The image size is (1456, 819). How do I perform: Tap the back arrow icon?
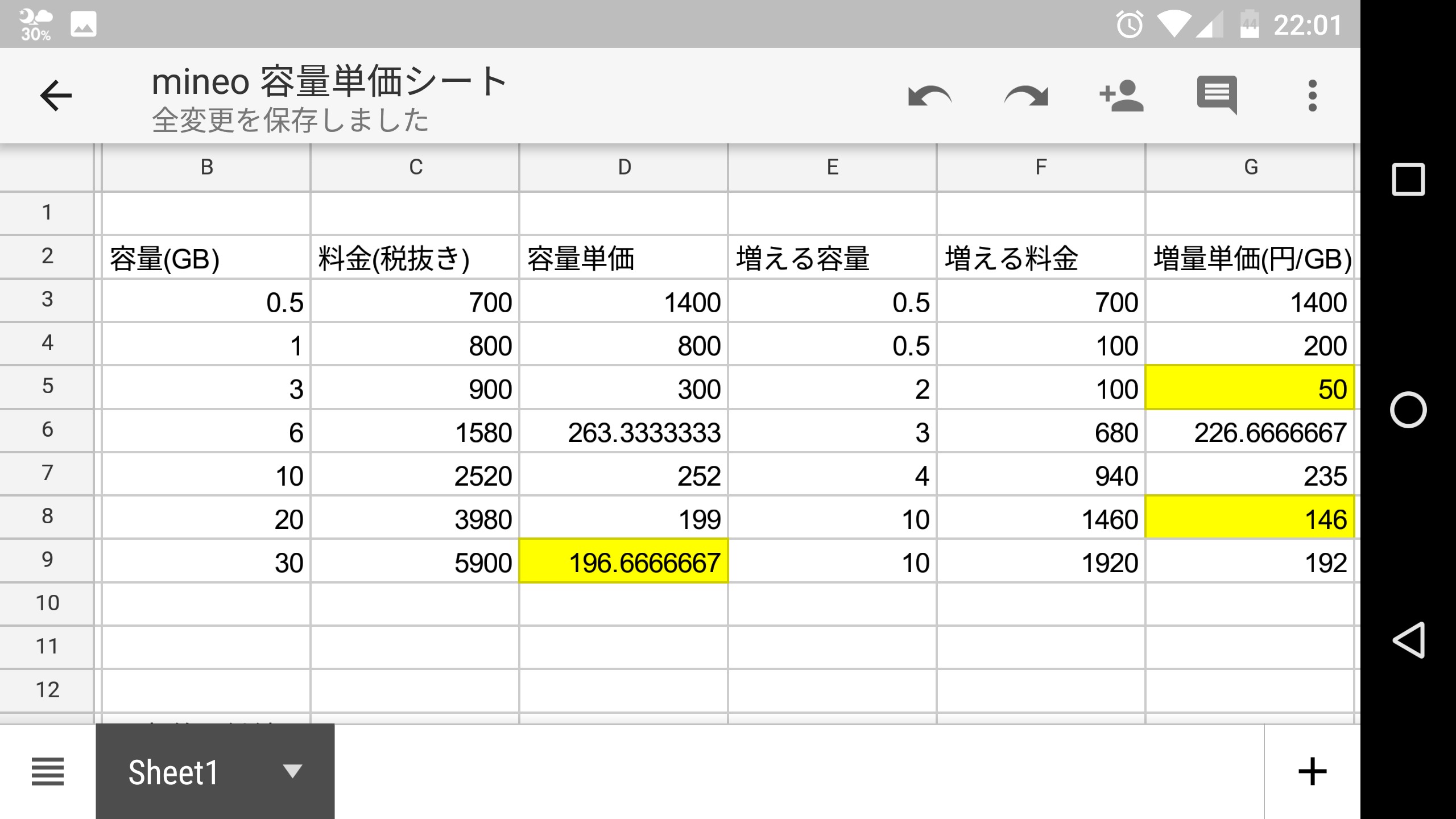pyautogui.click(x=56, y=96)
